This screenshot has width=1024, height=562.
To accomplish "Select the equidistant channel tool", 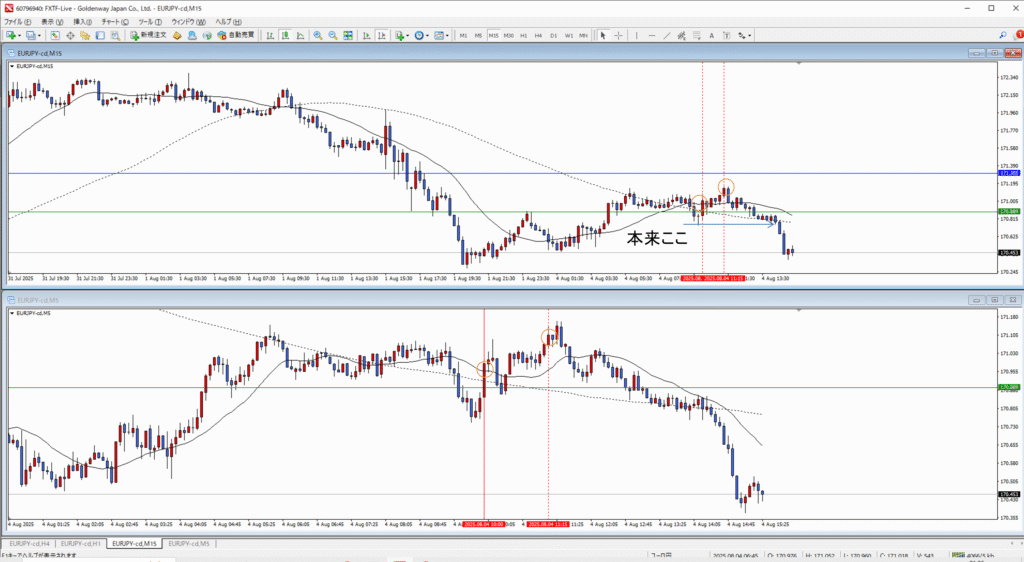I will pos(681,35).
